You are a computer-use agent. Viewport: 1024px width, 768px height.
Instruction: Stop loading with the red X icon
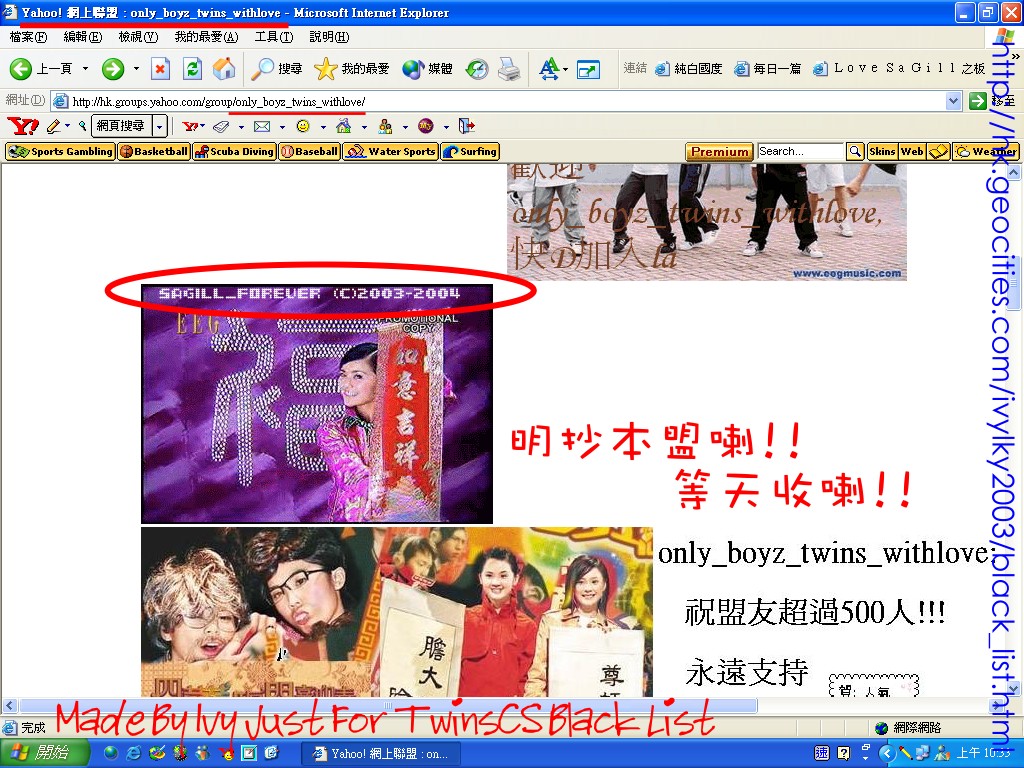point(161,69)
